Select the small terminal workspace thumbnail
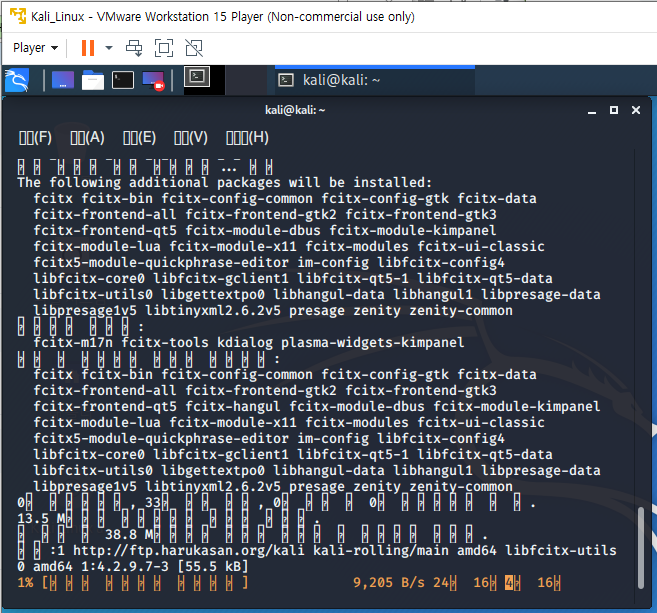Screen dimensions: 657x613 pos(197,77)
